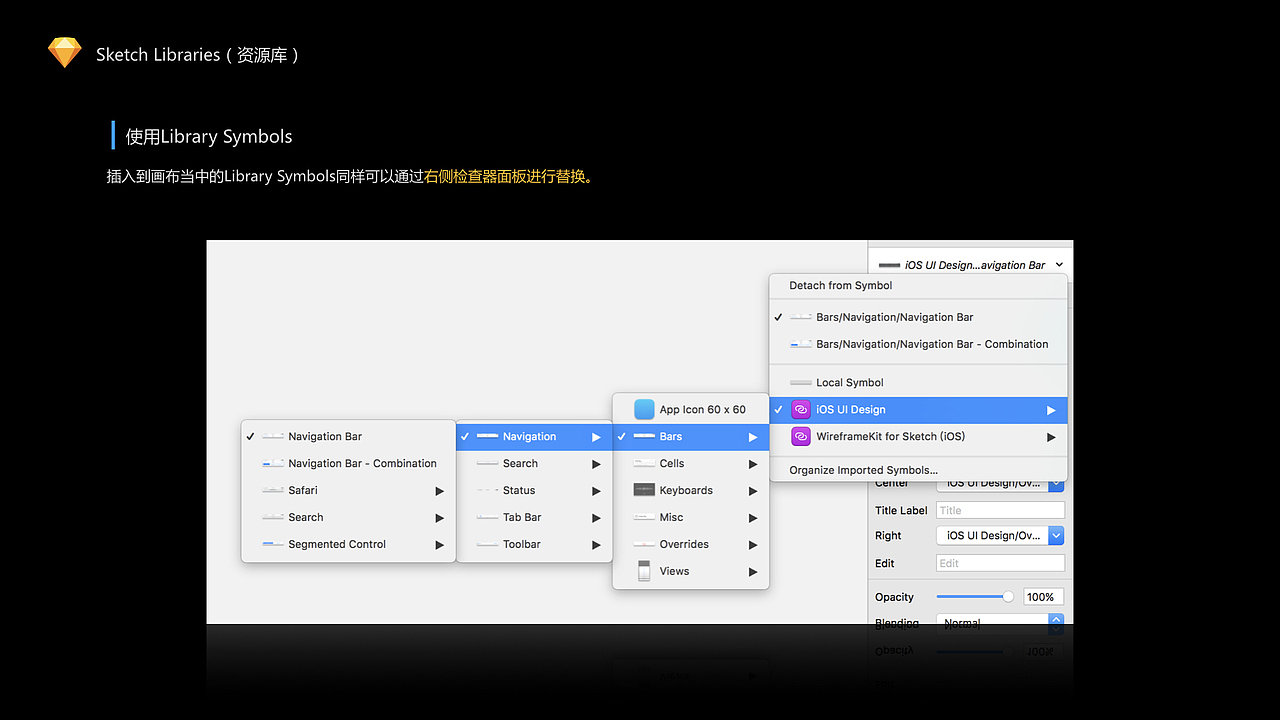The image size is (1280, 720).
Task: Expand the Cells submenu
Action: [690, 463]
